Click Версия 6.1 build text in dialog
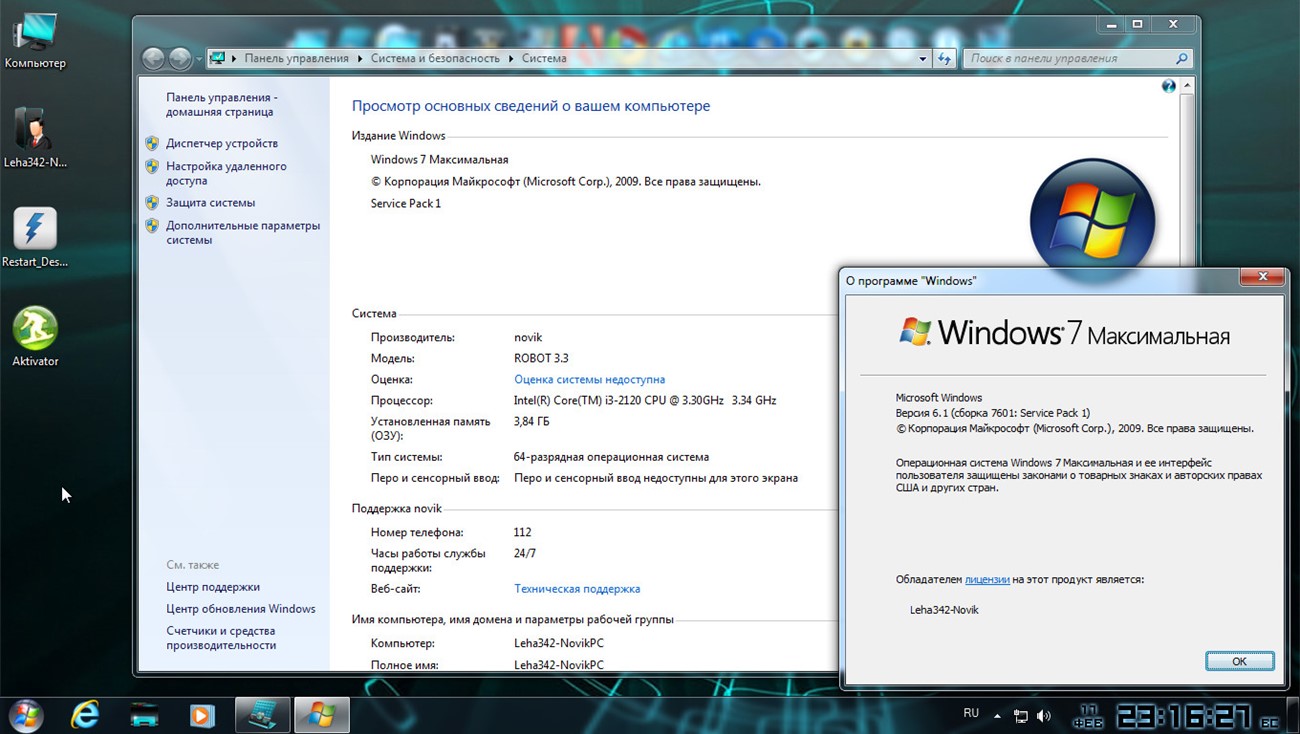Screen dimensions: 1300x734 (993, 413)
